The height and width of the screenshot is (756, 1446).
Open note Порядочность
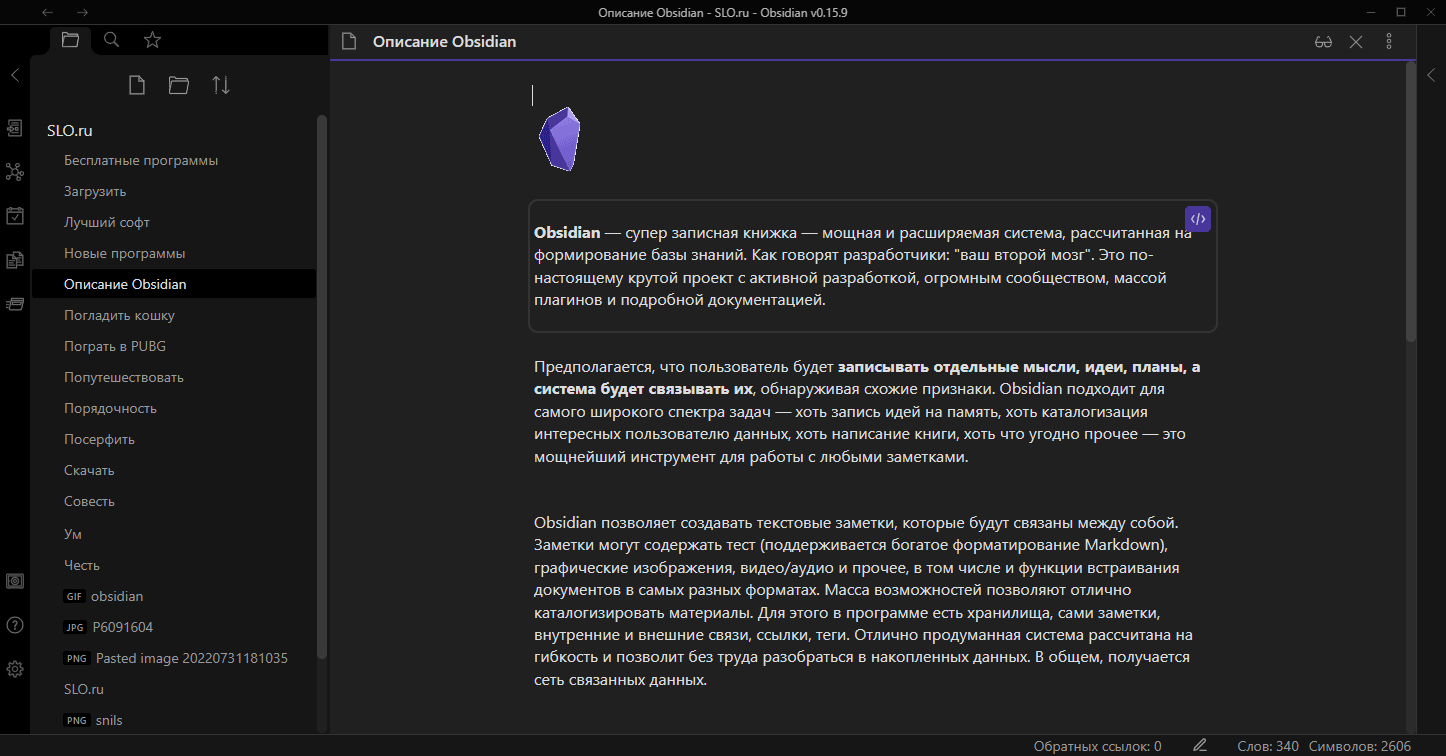coord(174,408)
